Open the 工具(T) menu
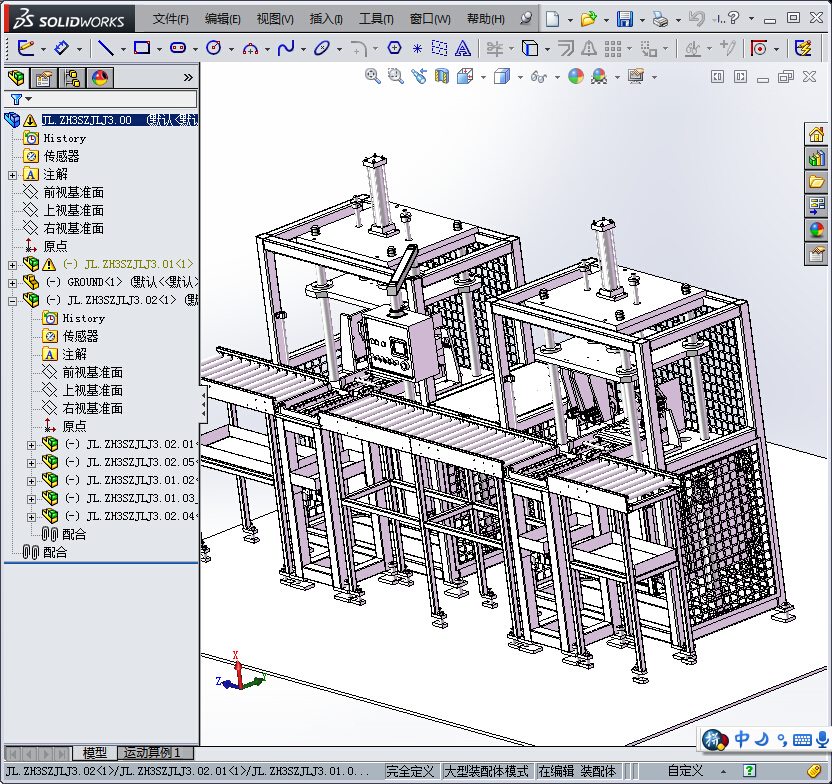Viewport: 832px width, 784px height. [376, 20]
